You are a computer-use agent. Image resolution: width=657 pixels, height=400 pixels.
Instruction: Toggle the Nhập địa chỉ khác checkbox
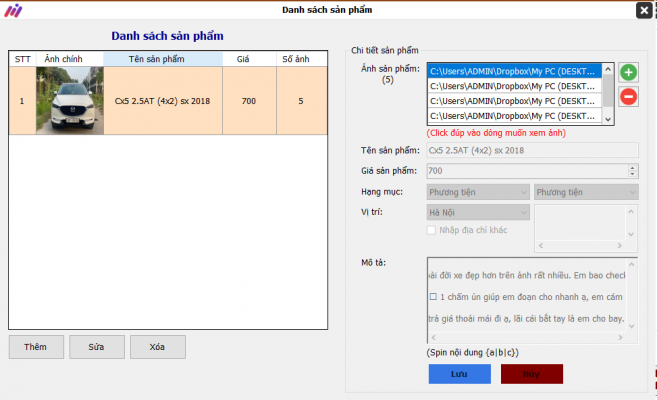click(x=432, y=230)
